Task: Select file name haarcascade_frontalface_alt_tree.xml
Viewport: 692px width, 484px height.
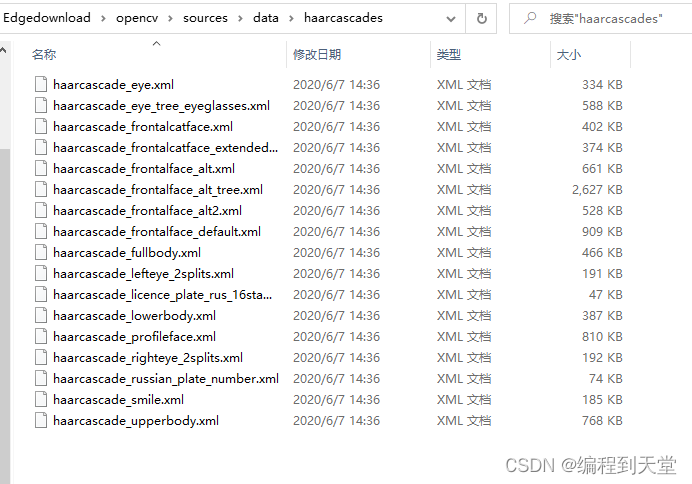Action: click(158, 190)
